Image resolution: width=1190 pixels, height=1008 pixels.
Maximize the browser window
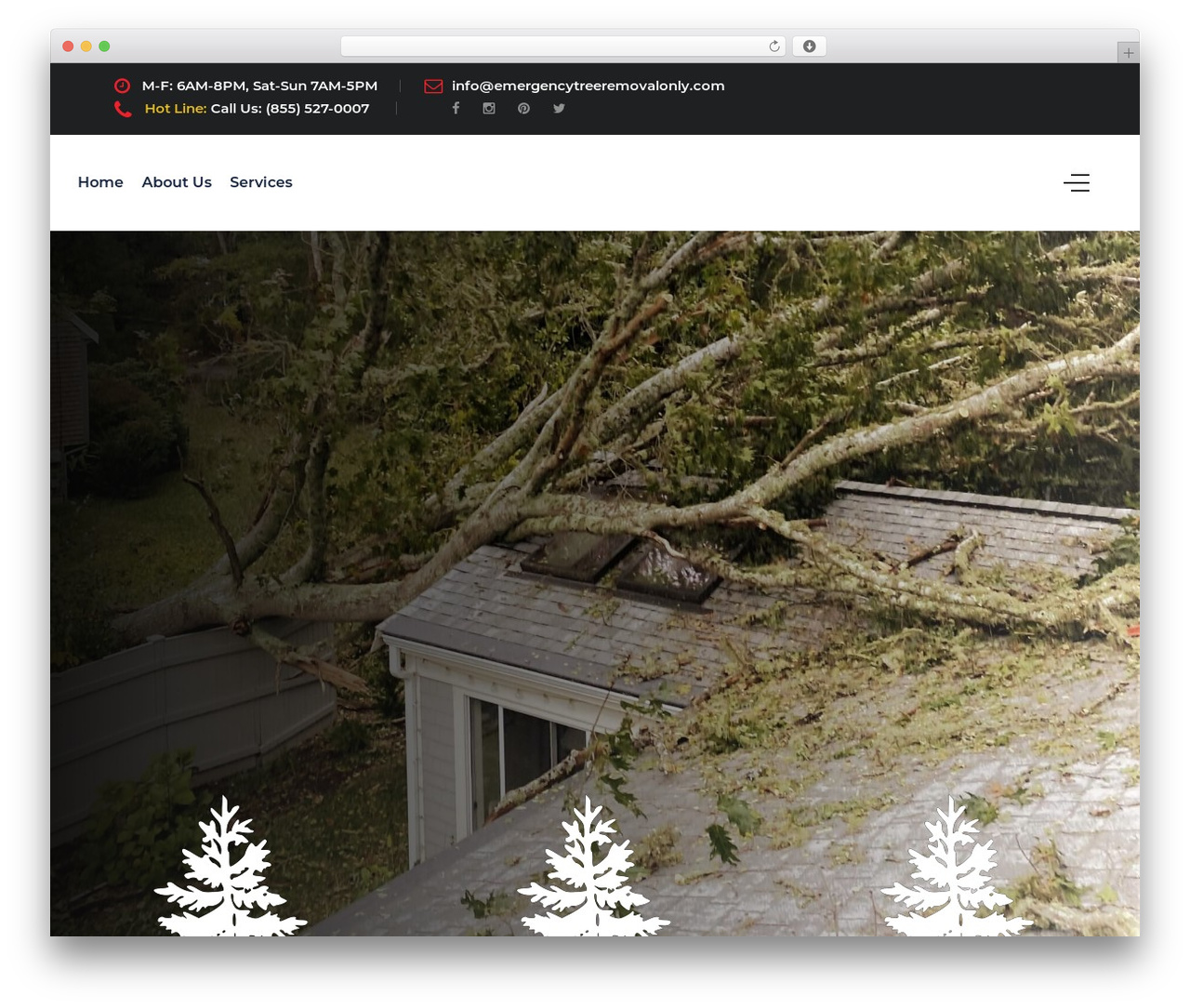(x=104, y=46)
